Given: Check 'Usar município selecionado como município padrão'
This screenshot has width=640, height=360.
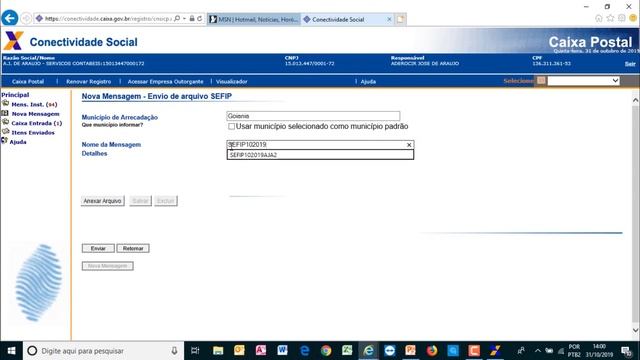Looking at the screenshot, I should 231,127.
